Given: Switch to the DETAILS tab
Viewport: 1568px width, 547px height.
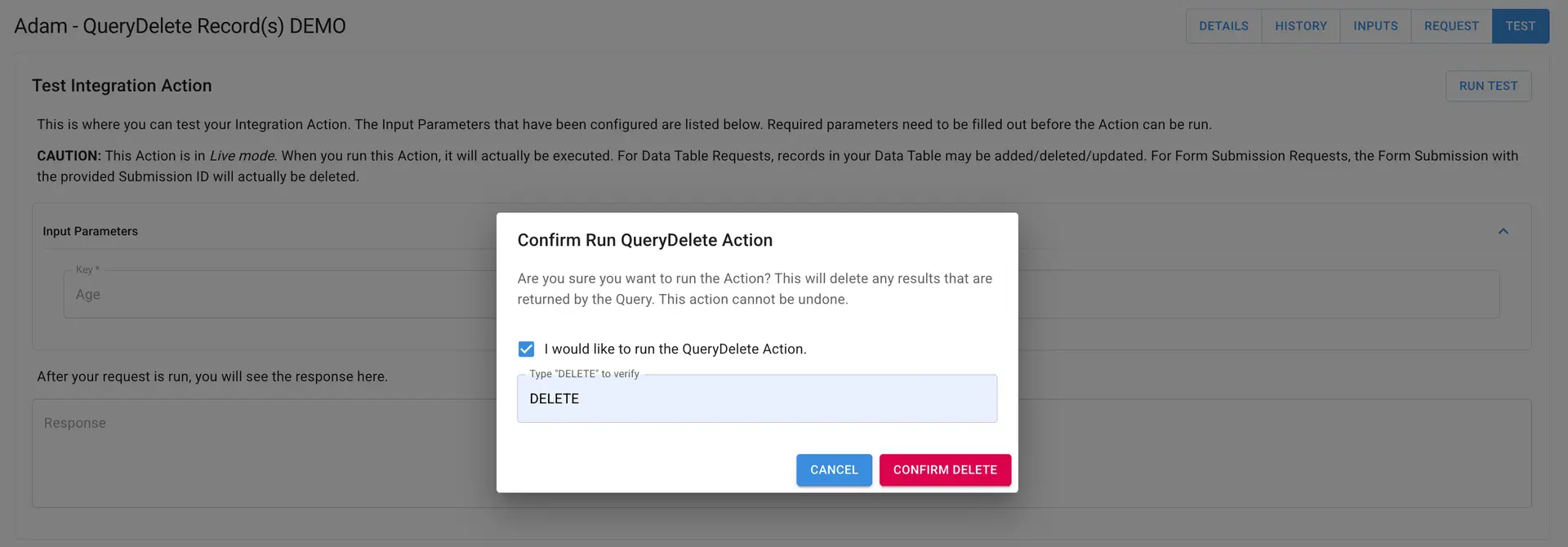Looking at the screenshot, I should pos(1223,25).
